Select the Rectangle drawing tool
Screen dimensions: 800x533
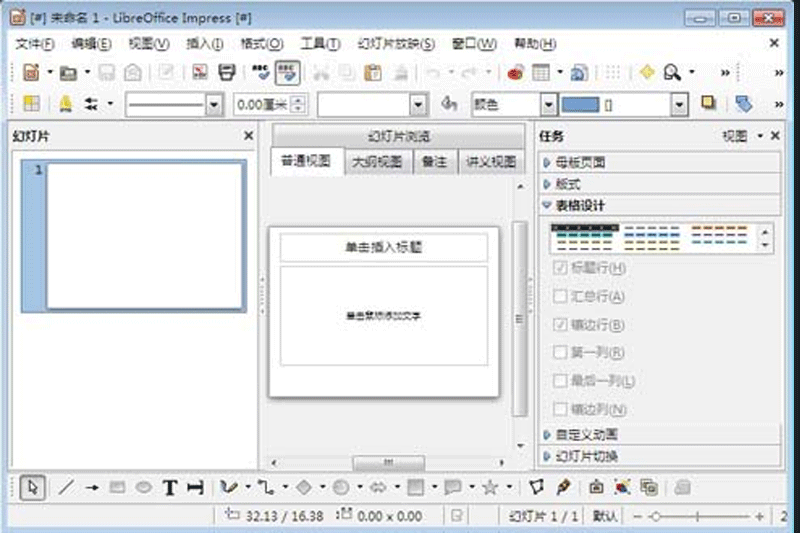(118, 488)
